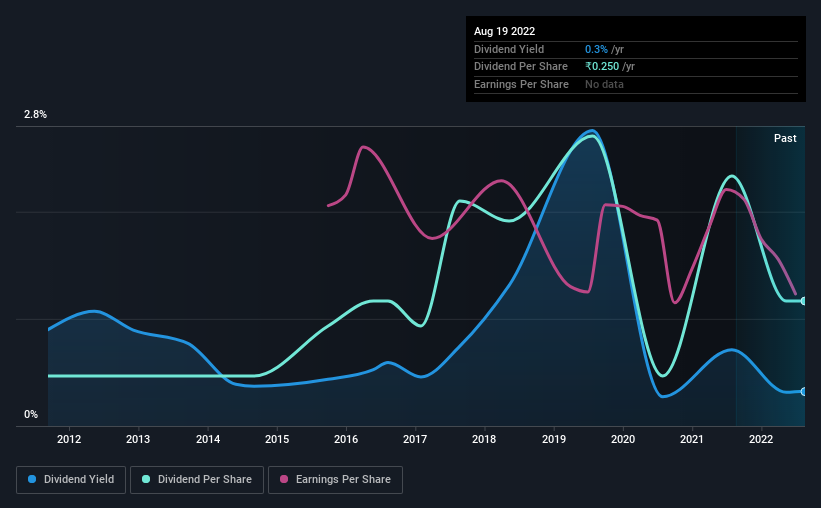Screen dimensions: 821x508
Task: Click the 2.8% y-axis label
Action: click(35, 115)
